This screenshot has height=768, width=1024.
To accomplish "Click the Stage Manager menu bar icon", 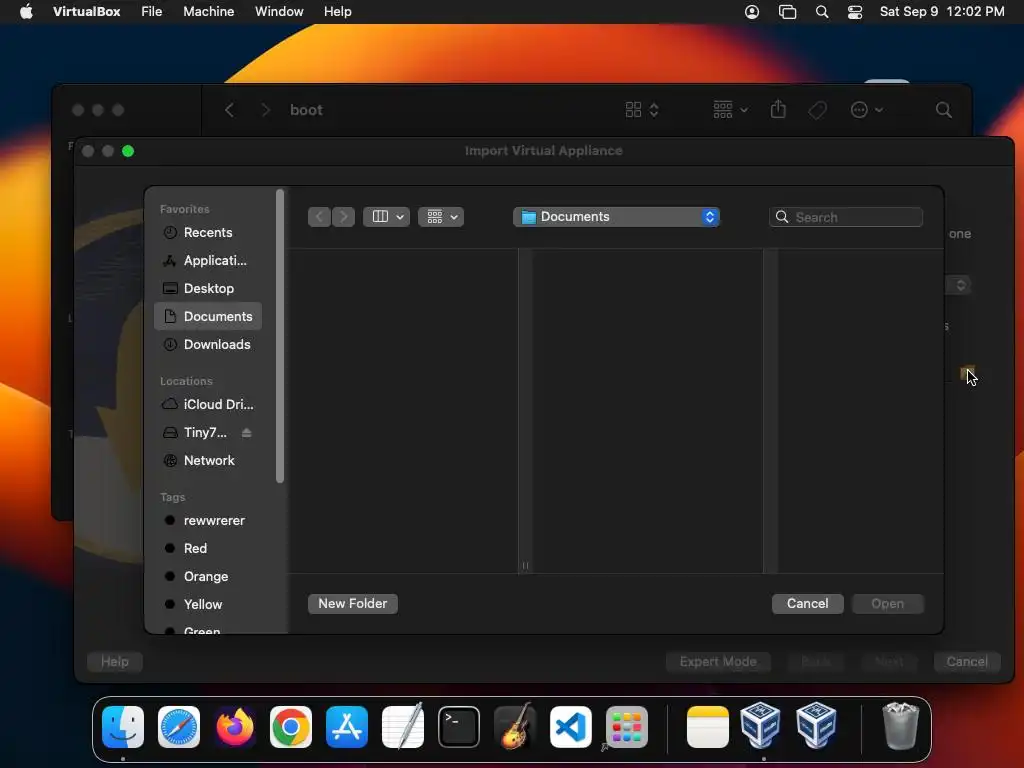I will tap(788, 12).
